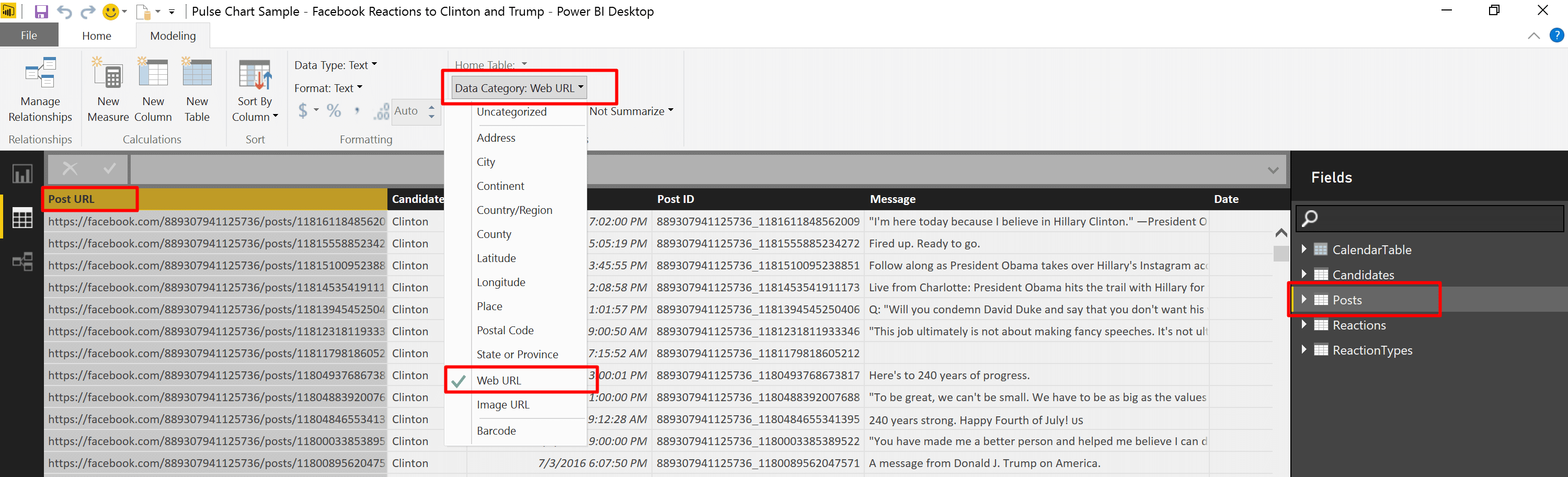Click the table's scroll-up arrow
This screenshot has height=477, width=1568.
click(1280, 233)
